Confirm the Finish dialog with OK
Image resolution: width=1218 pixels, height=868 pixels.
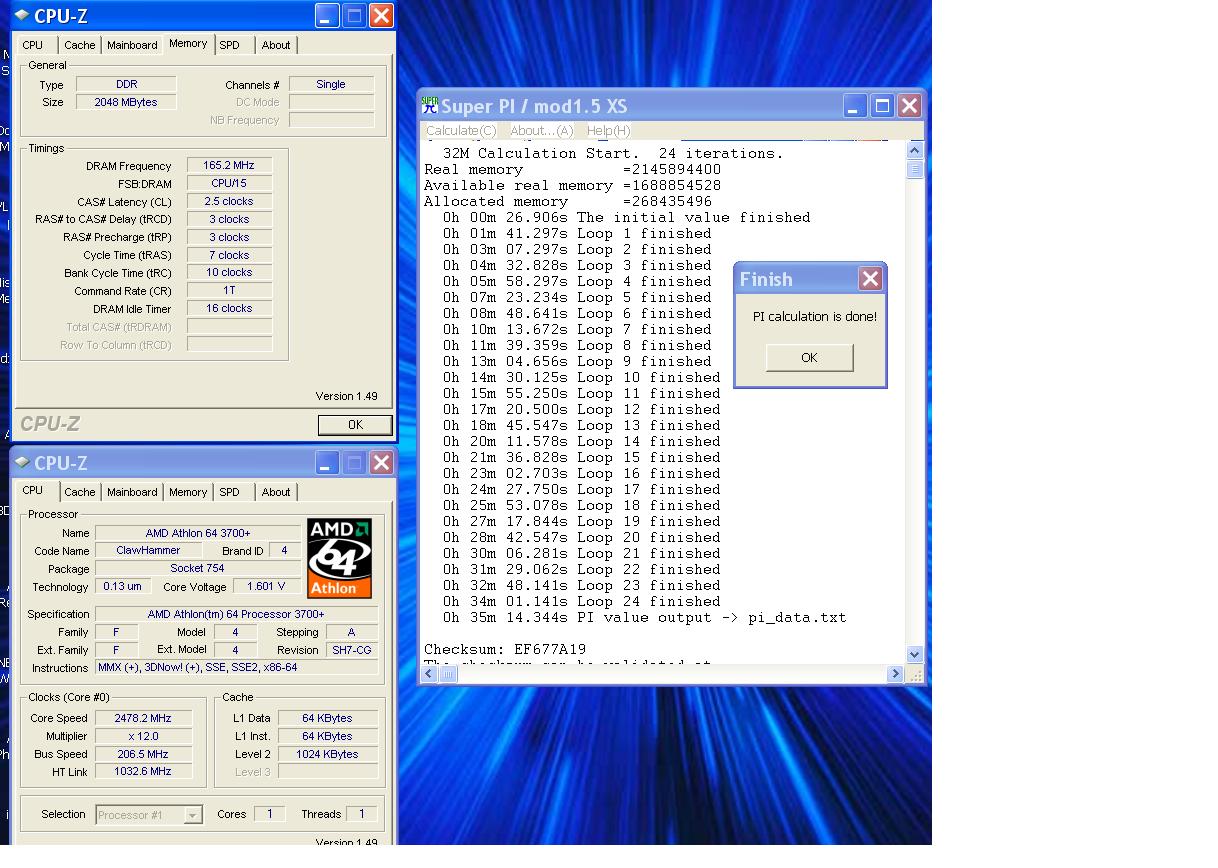tap(809, 358)
